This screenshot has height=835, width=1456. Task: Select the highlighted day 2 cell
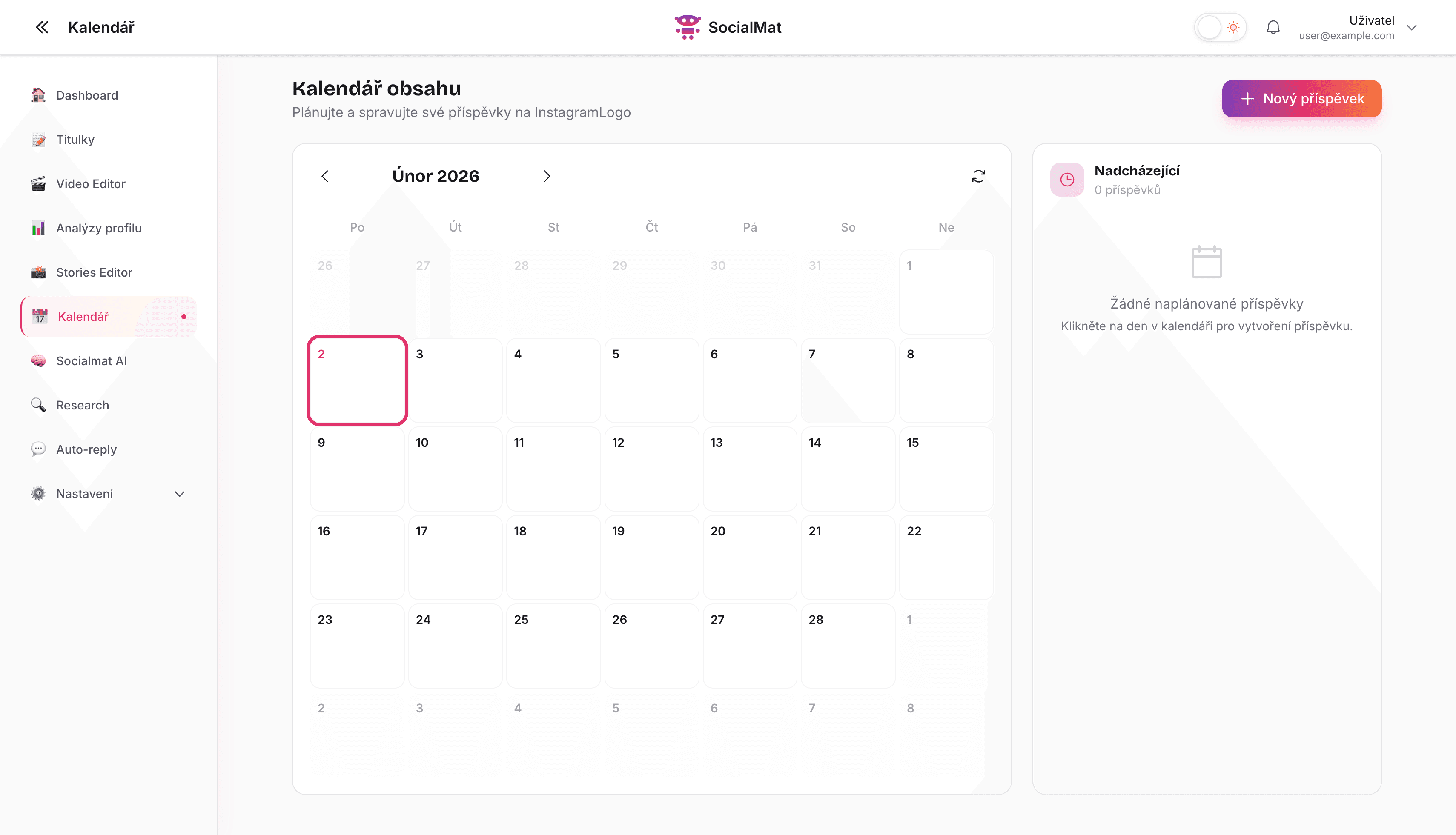coord(357,380)
